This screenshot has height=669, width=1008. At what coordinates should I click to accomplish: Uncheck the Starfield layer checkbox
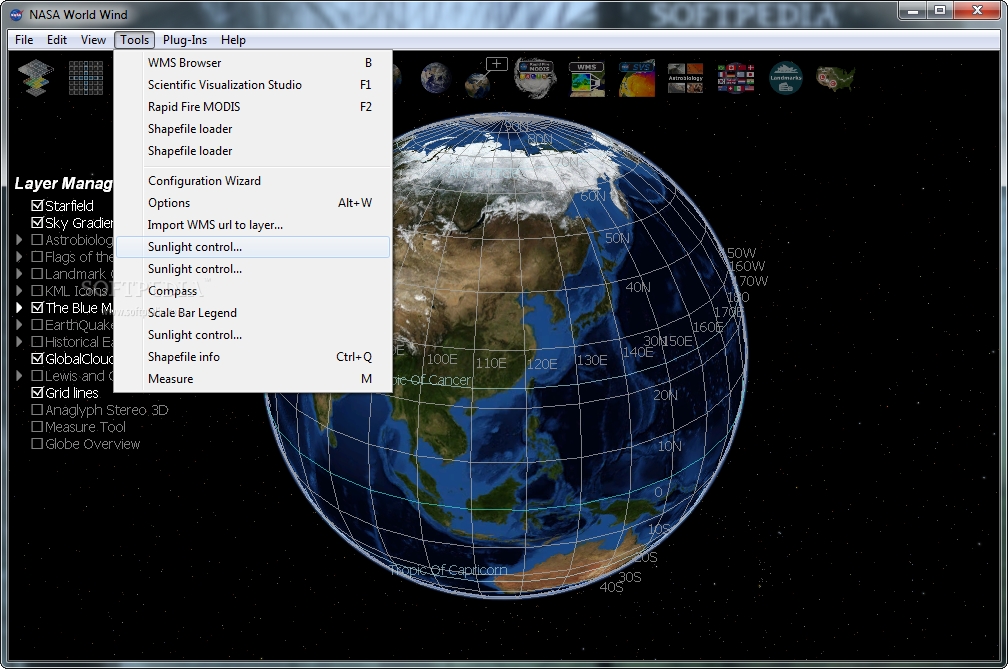coord(37,206)
